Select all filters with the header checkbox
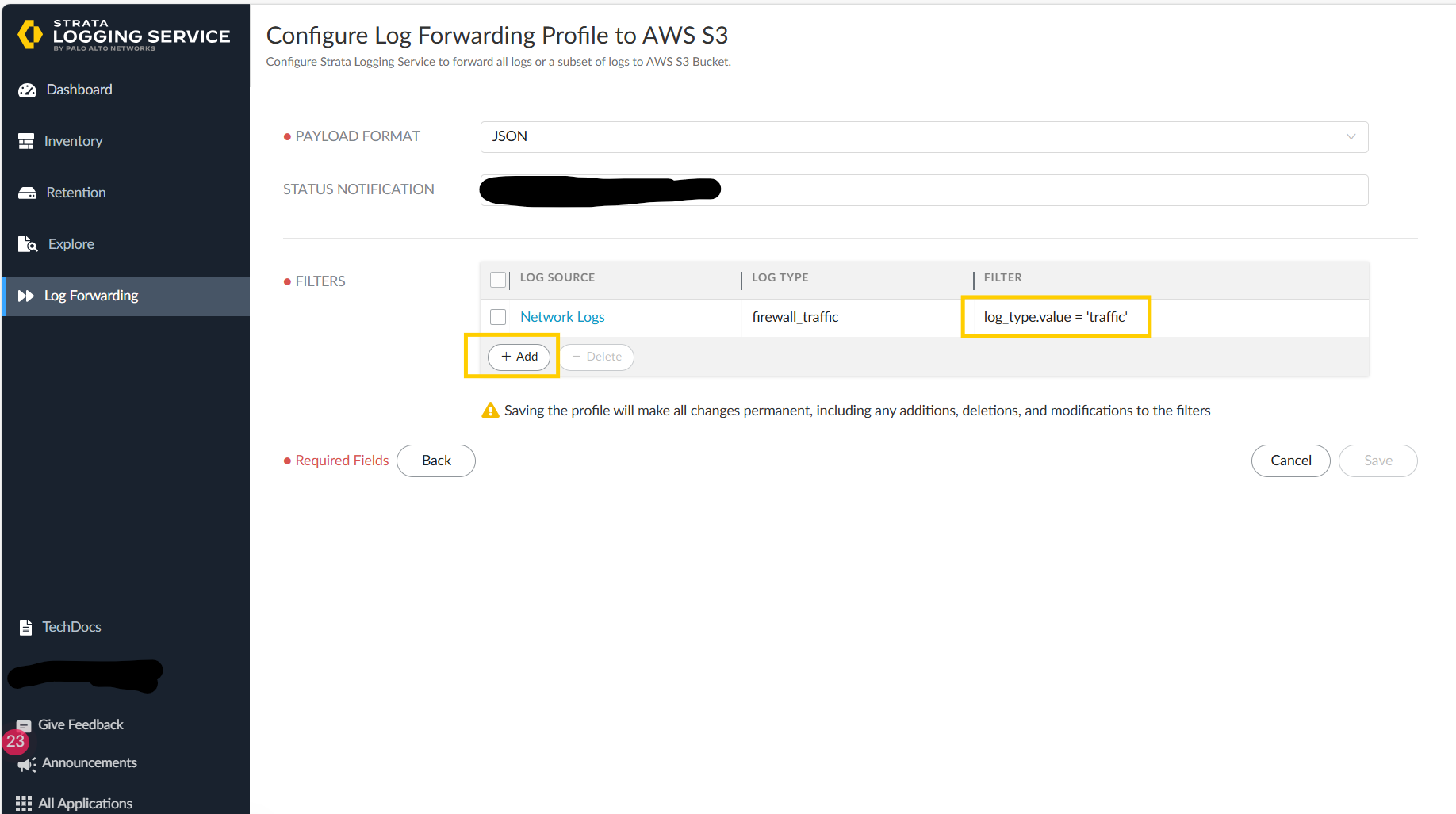Viewport: 1456px width, 814px height. click(498, 279)
